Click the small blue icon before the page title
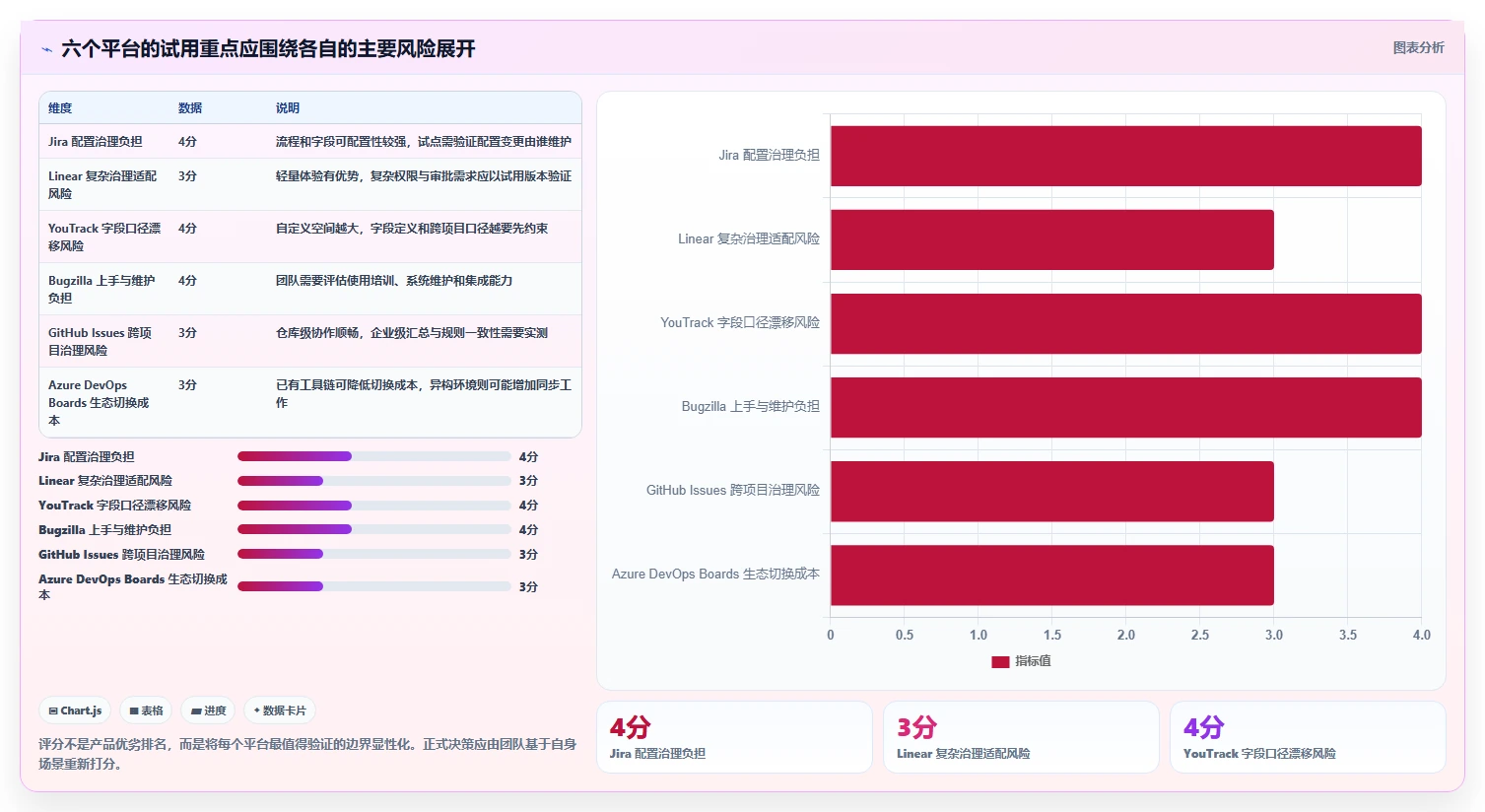Viewport: 1485px width, 812px height. tap(46, 49)
